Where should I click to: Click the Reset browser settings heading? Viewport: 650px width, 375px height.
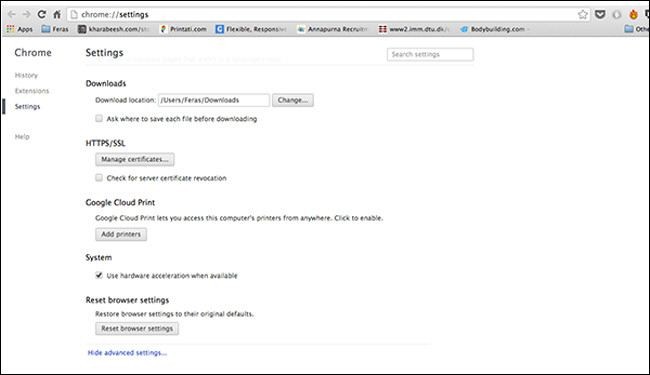127,300
